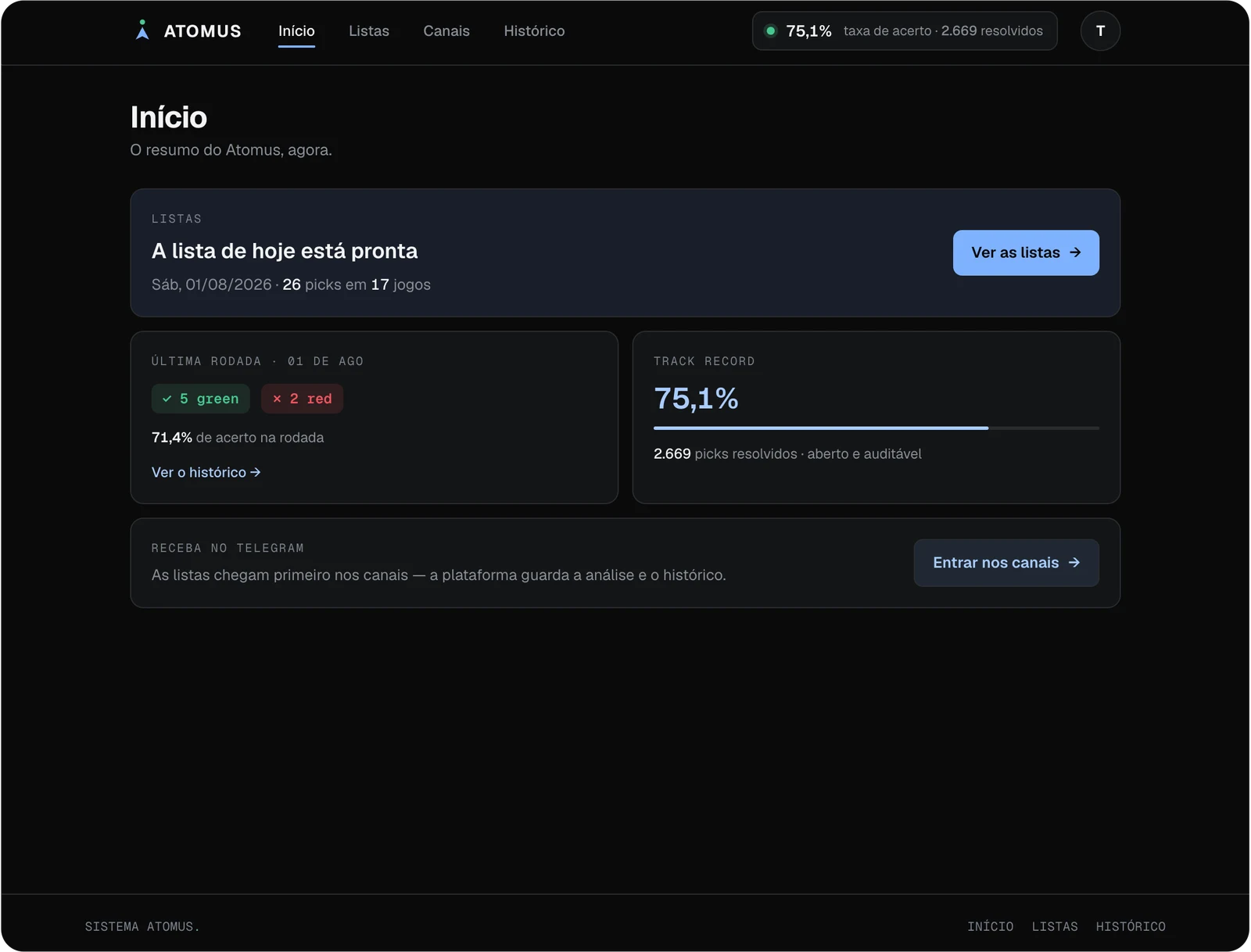1251x952 pixels.
Task: Click the arrow in Ver as listas
Action: click(1075, 252)
